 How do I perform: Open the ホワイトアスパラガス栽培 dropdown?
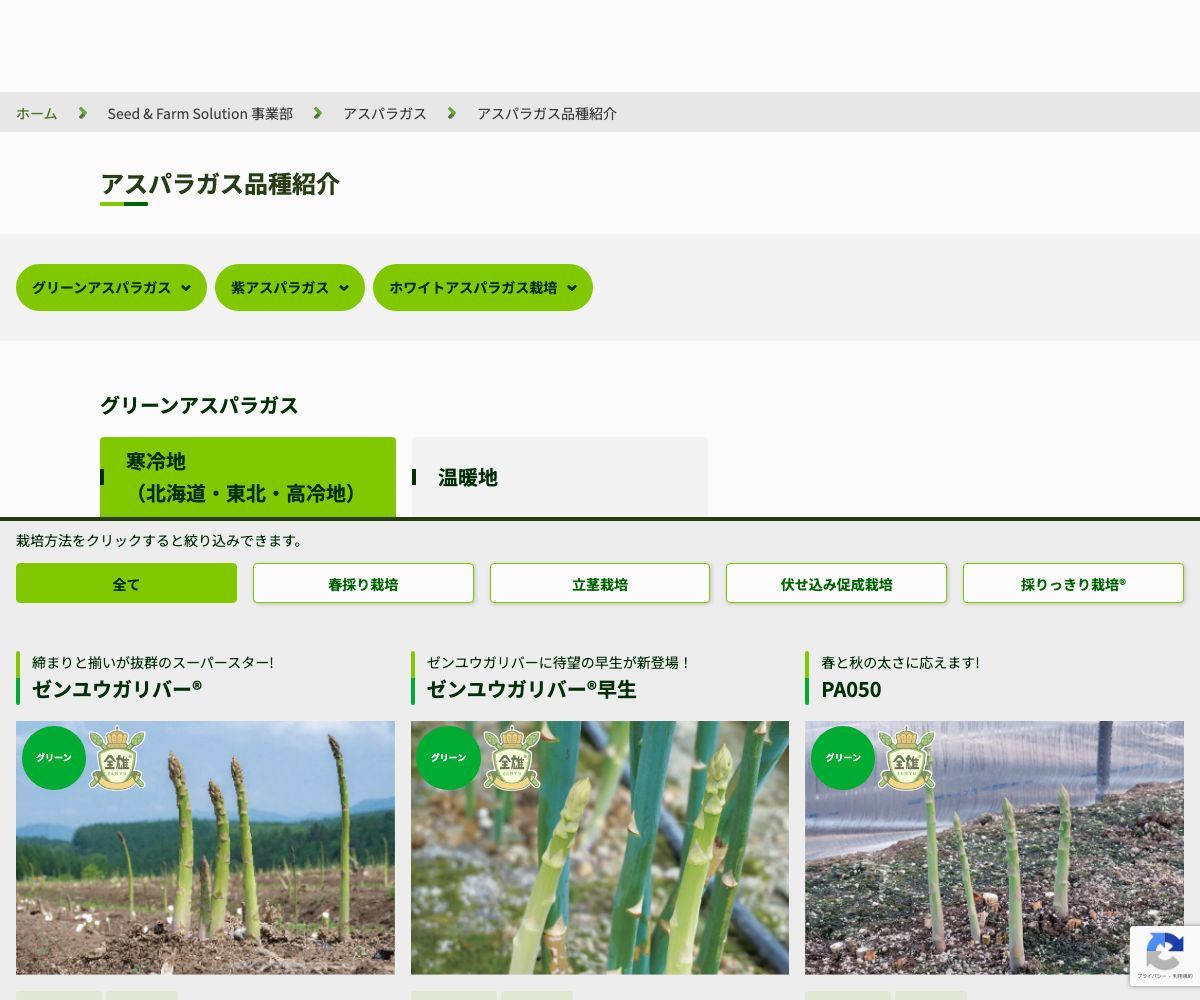pos(483,287)
